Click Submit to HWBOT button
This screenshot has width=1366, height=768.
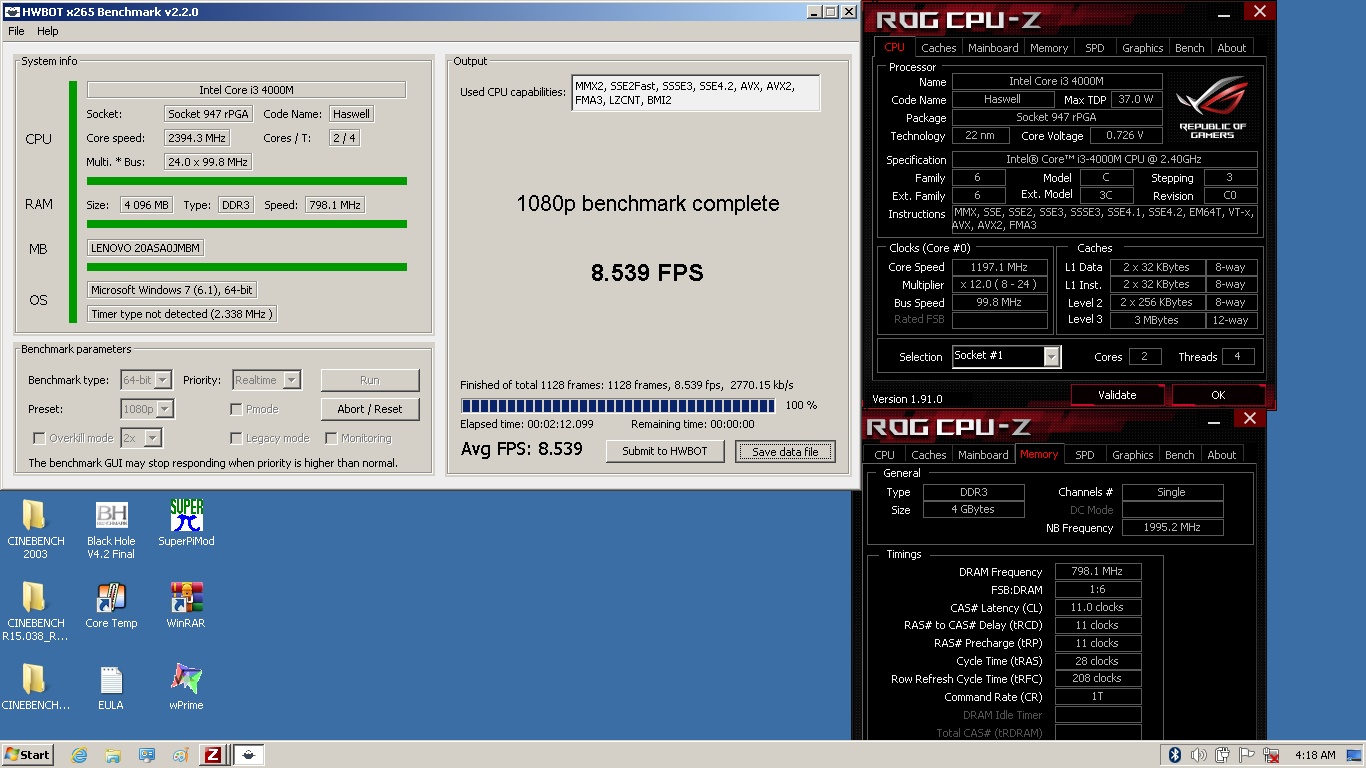point(665,451)
